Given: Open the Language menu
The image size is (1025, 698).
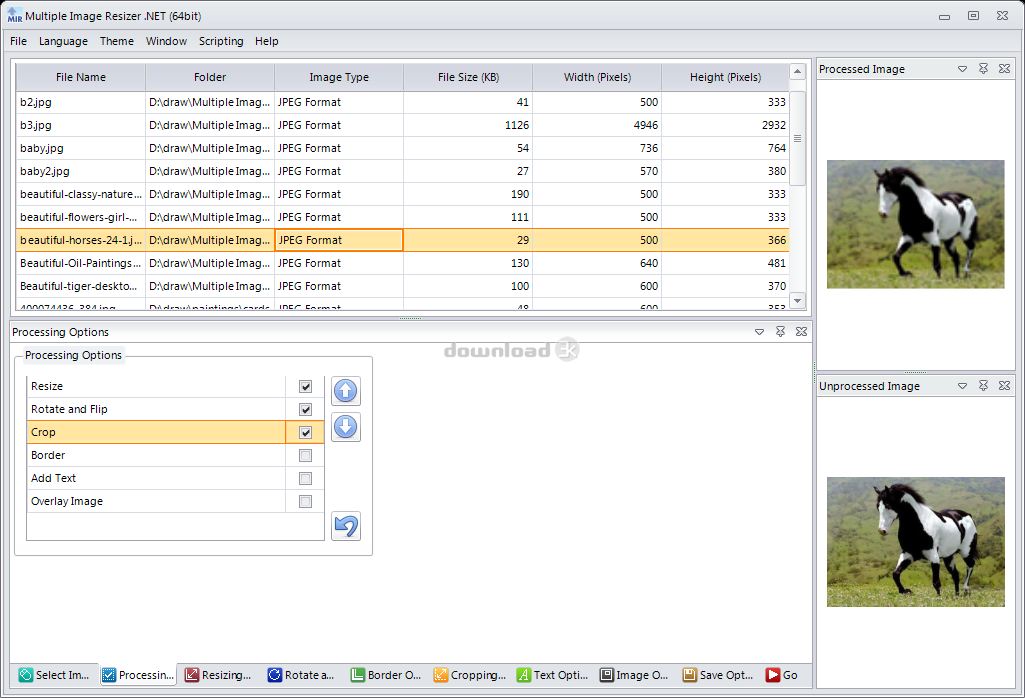Looking at the screenshot, I should pyautogui.click(x=63, y=41).
